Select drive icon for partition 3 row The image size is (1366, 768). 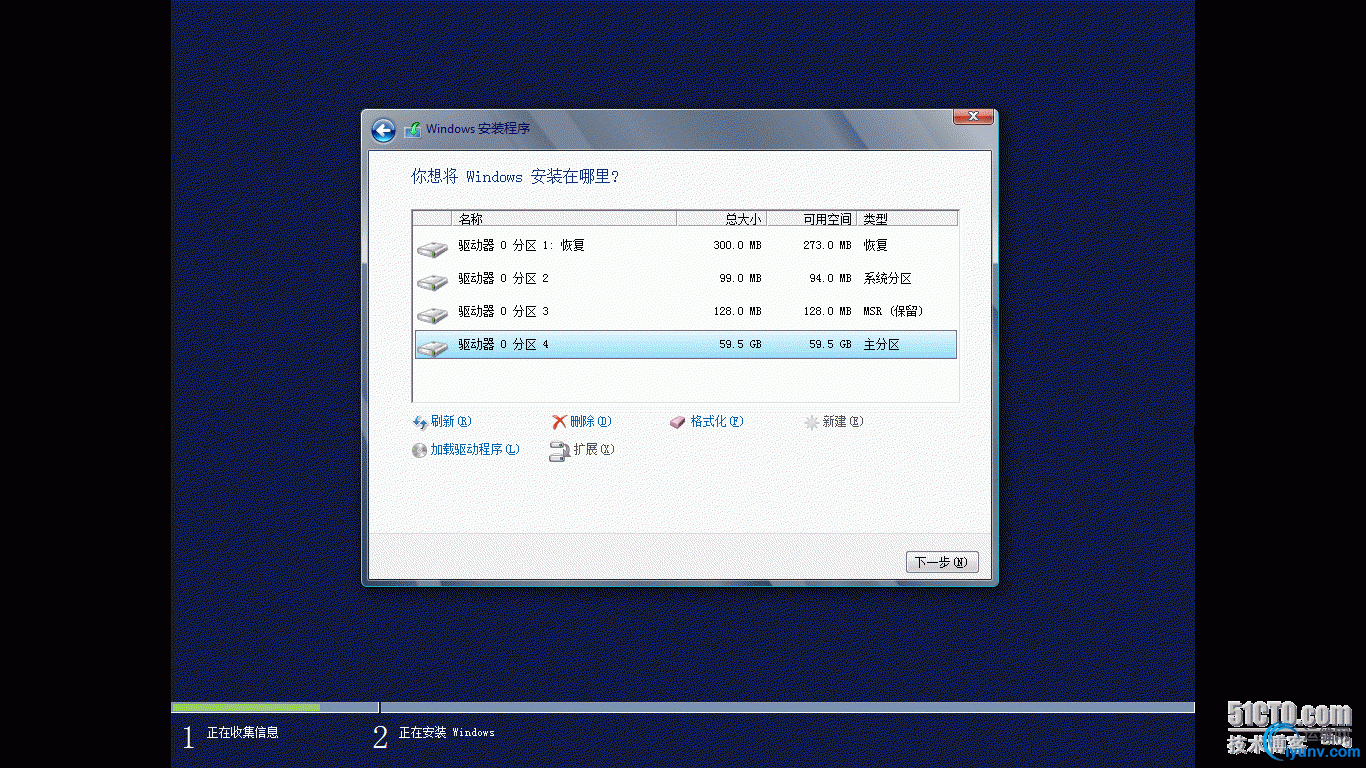432,313
